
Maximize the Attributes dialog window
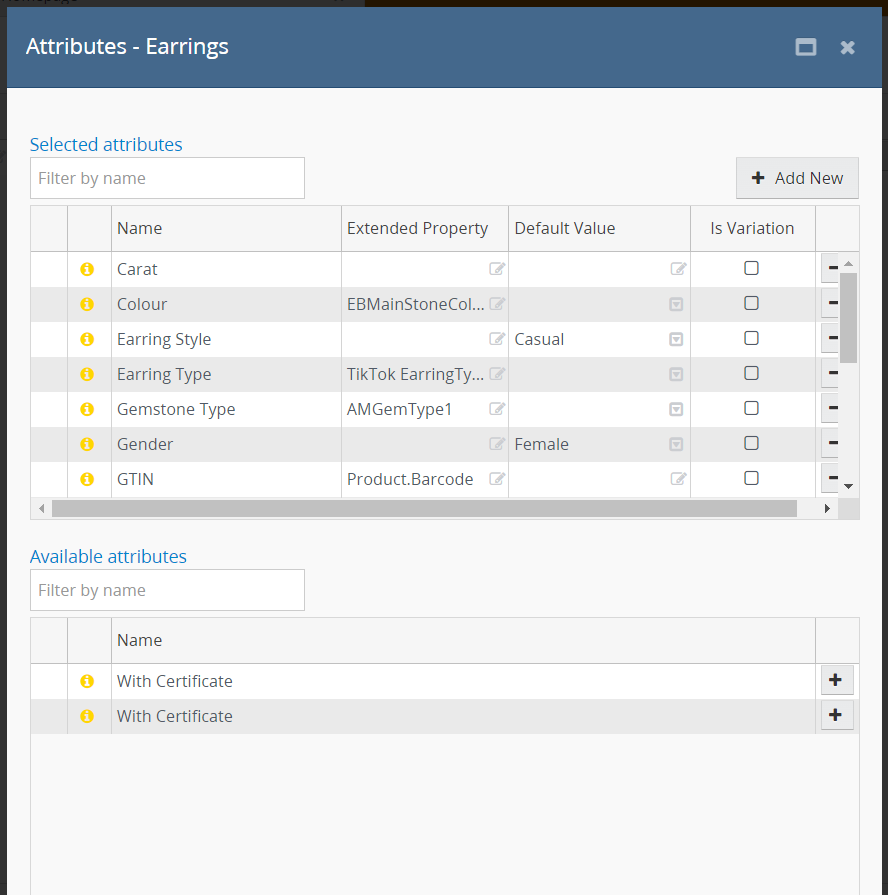tap(805, 47)
